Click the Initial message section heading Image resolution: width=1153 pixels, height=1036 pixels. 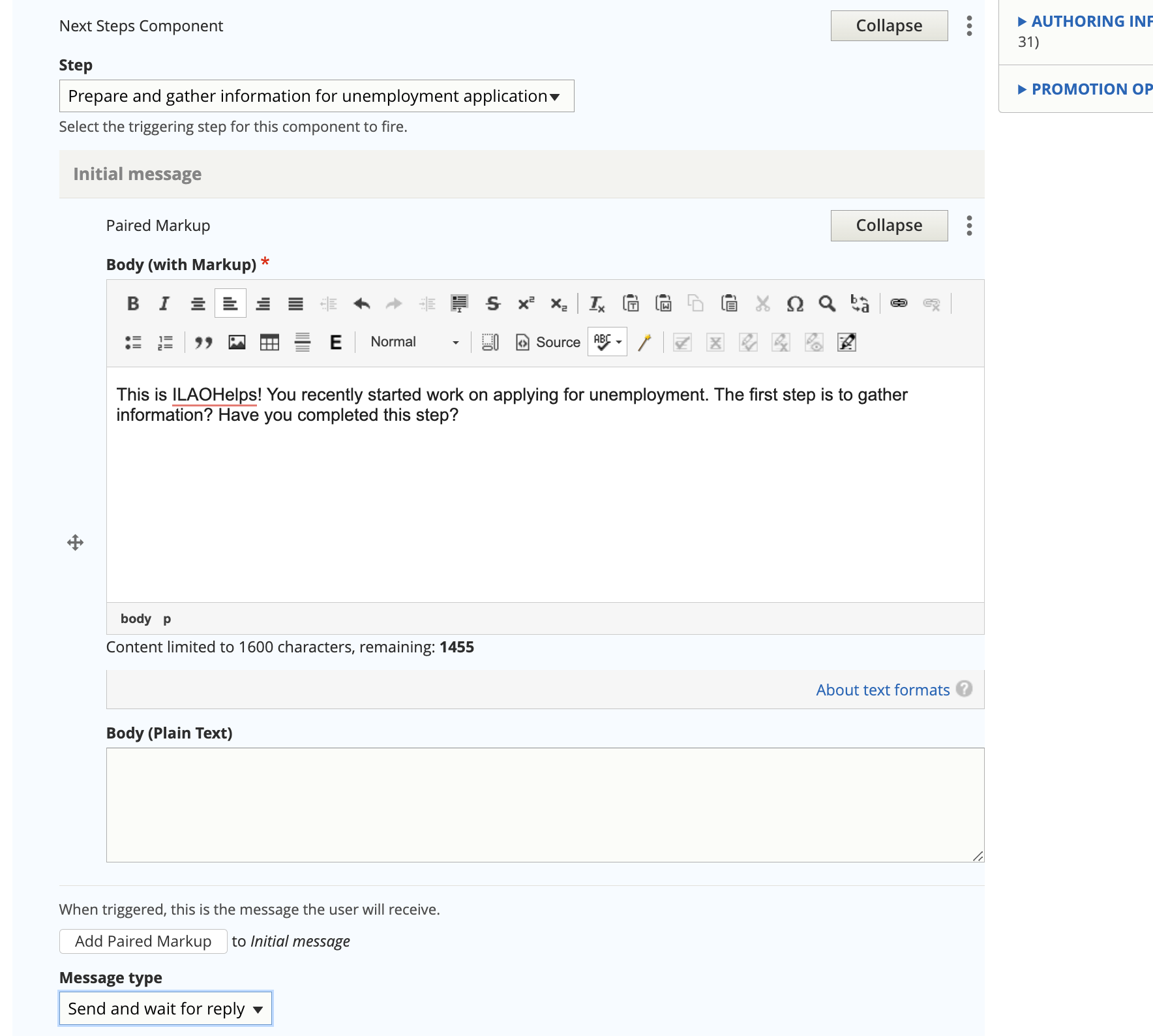137,174
